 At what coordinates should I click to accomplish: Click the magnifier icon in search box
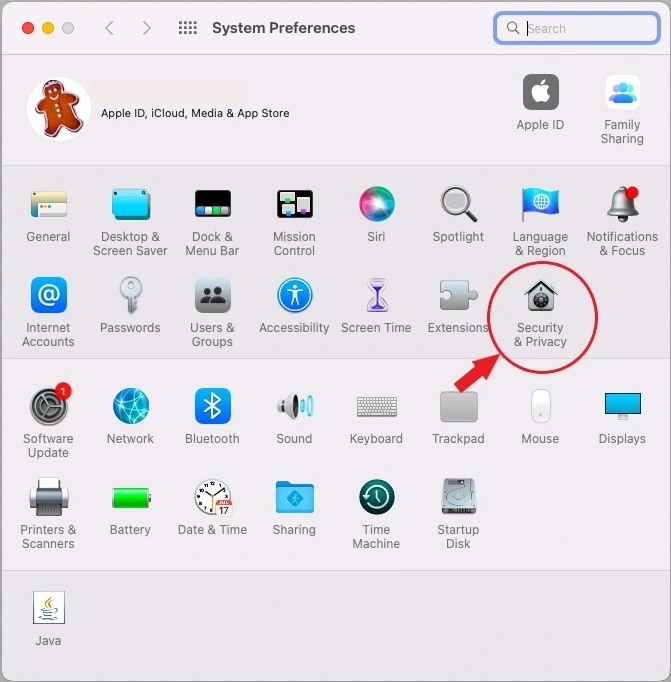[x=513, y=28]
